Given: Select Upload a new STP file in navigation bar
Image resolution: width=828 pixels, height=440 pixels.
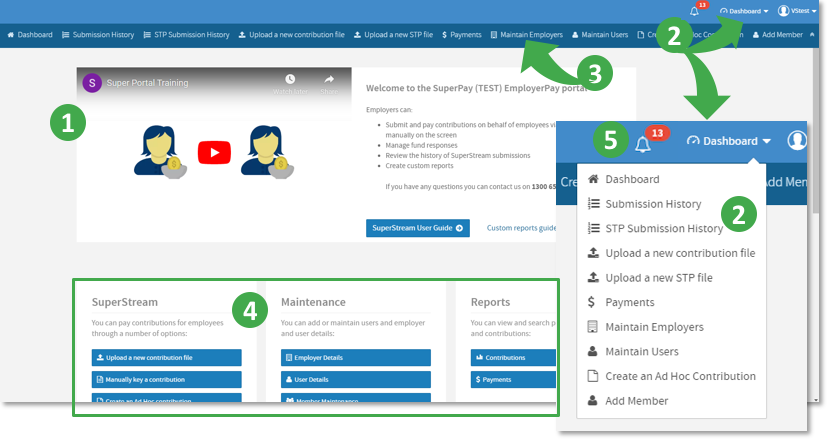Looking at the screenshot, I should coord(393,35).
